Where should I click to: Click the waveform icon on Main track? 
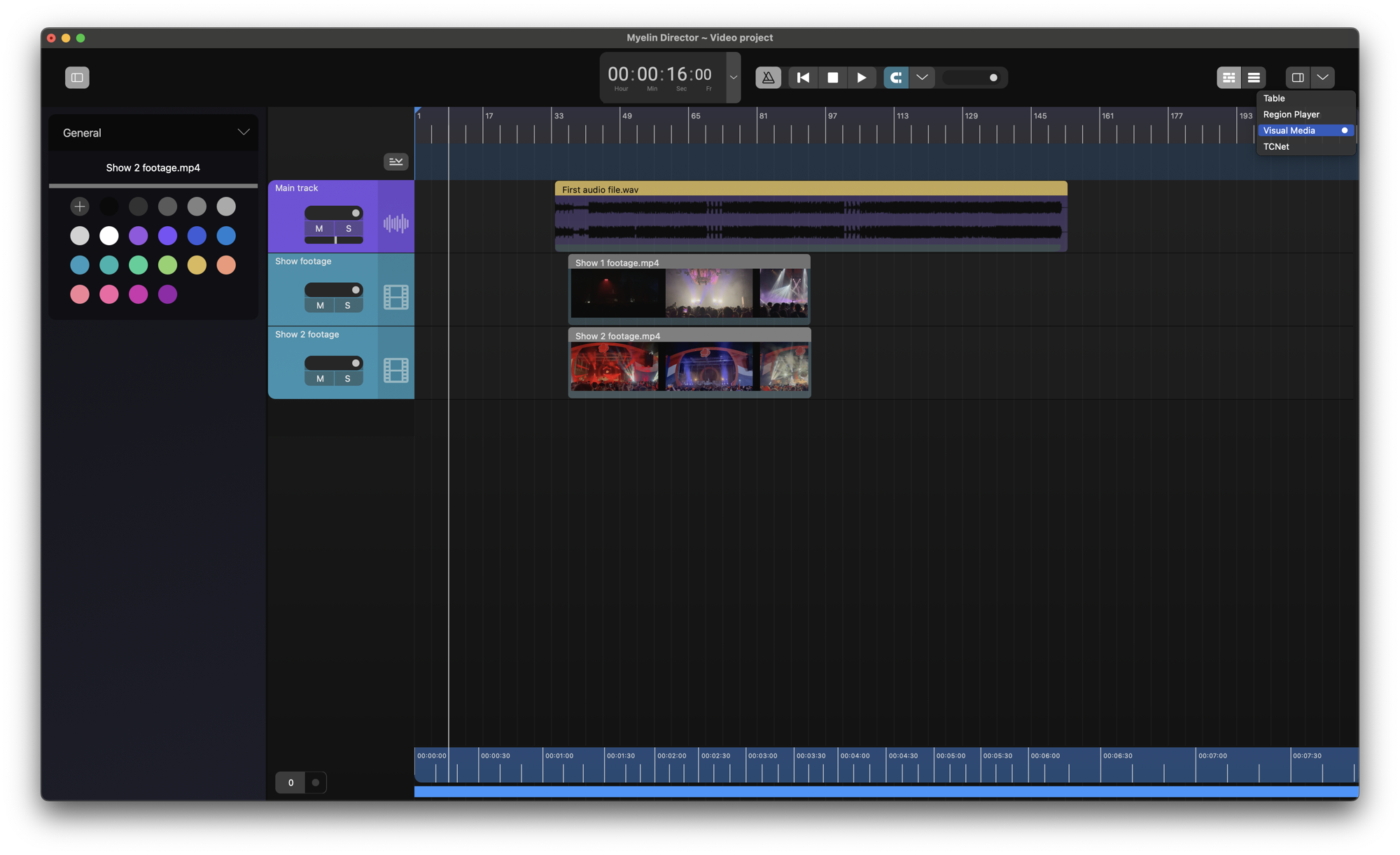[x=395, y=223]
